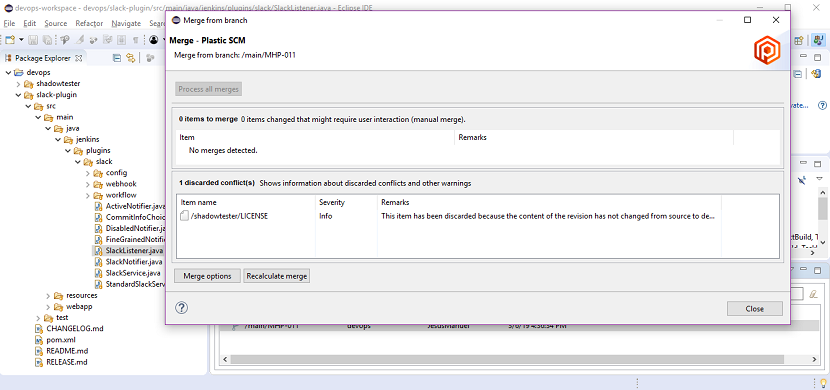
Task: Open the right view's menu triangle
Action: (x=819, y=179)
